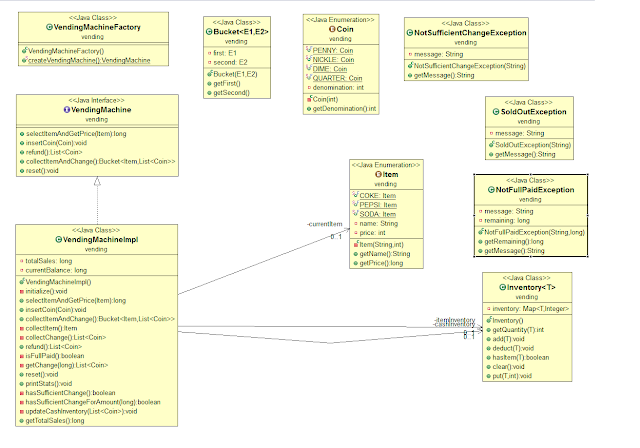Select the Inventory<T> class icon
640x448 pixels.
pyautogui.click(x=503, y=288)
